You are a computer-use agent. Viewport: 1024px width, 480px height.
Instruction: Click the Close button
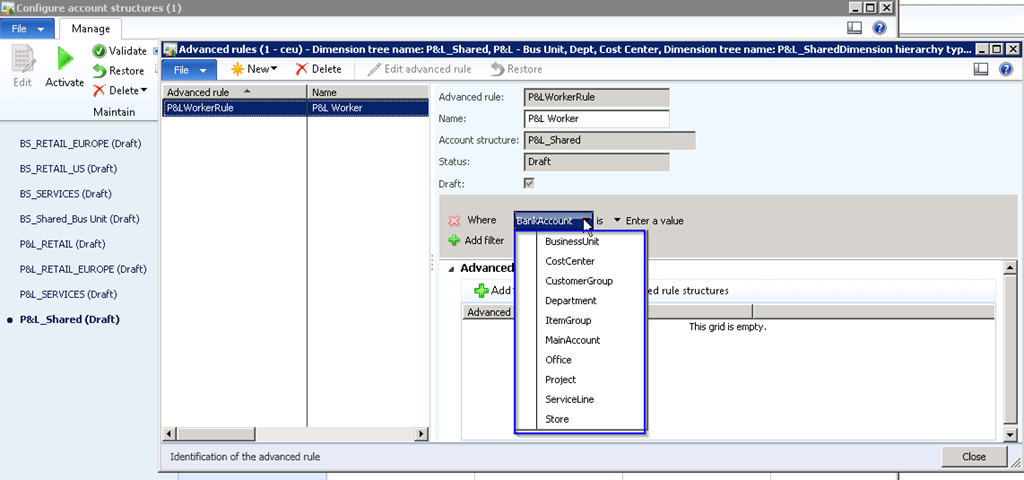pyautogui.click(x=973, y=456)
